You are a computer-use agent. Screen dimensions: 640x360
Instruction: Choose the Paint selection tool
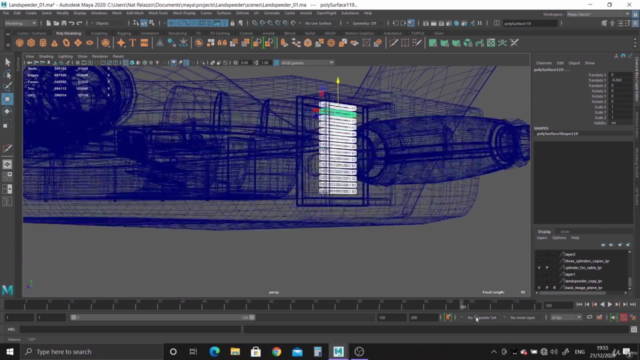pyautogui.click(x=7, y=87)
